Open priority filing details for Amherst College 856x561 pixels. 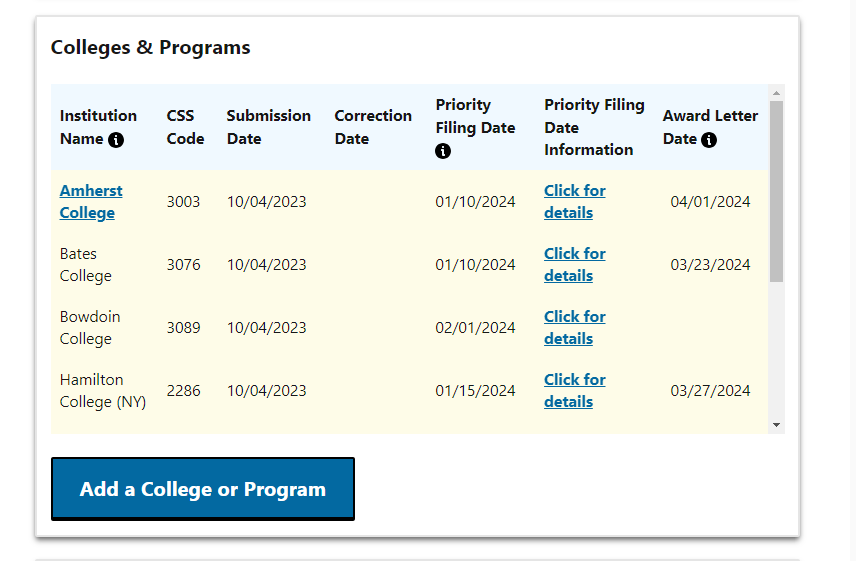click(x=574, y=202)
